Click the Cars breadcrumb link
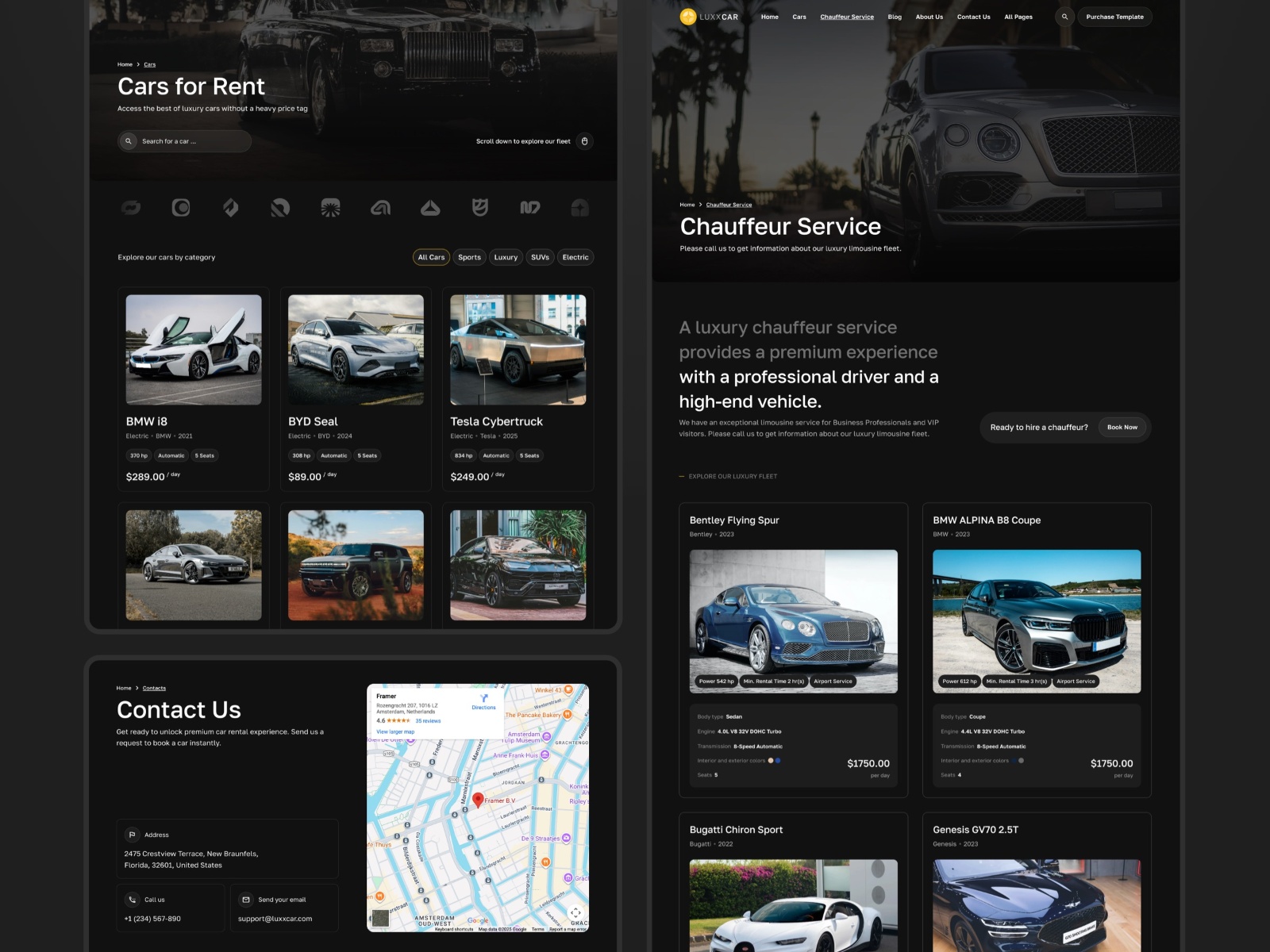 (150, 64)
